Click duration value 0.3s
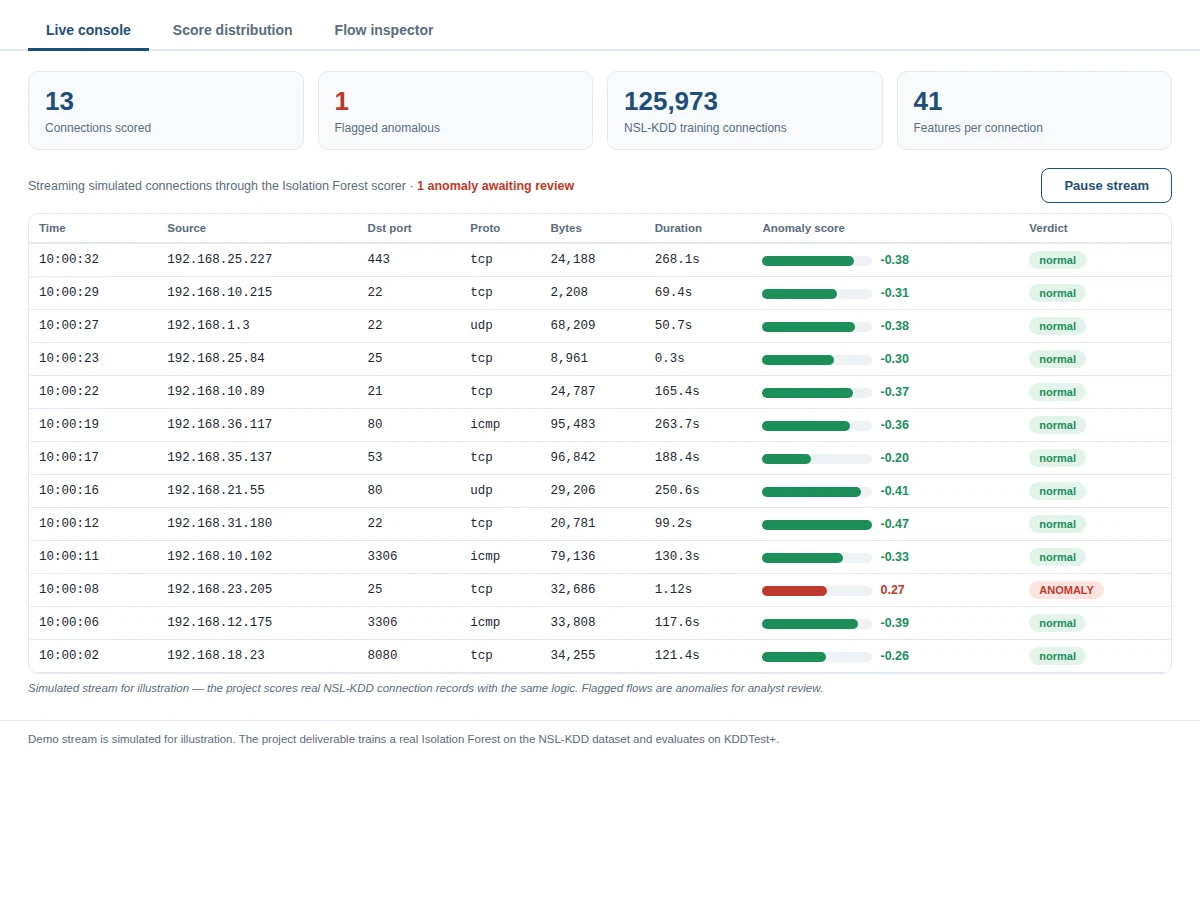1200x900 pixels. click(670, 359)
